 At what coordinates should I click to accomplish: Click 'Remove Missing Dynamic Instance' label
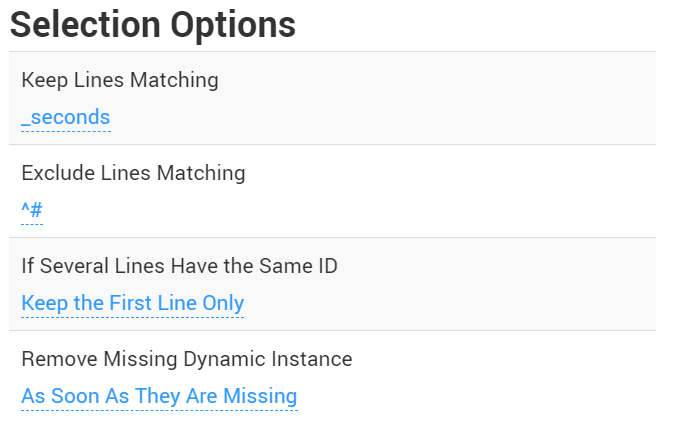click(x=186, y=358)
